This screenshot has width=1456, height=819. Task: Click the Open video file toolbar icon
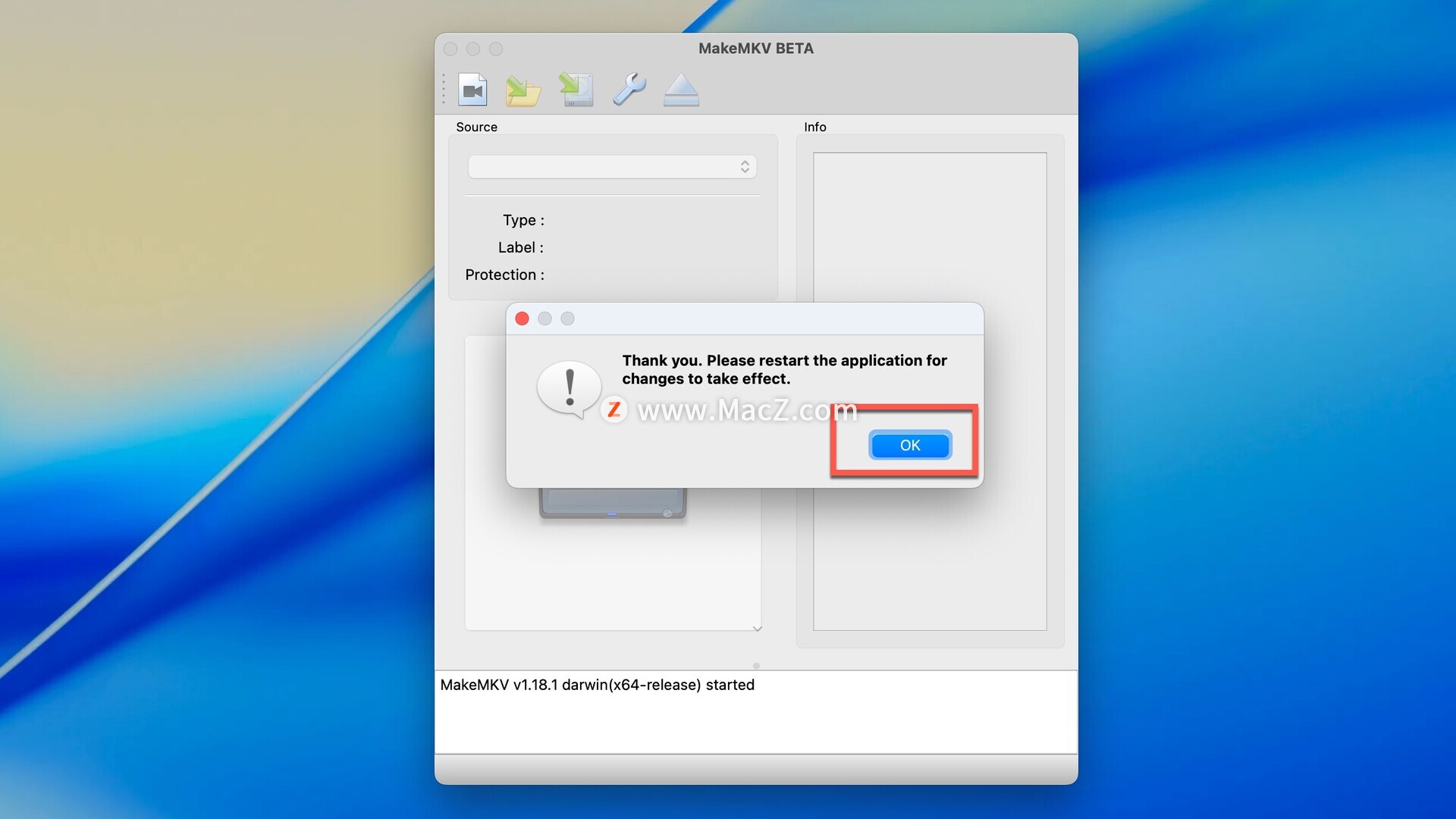[x=472, y=89]
